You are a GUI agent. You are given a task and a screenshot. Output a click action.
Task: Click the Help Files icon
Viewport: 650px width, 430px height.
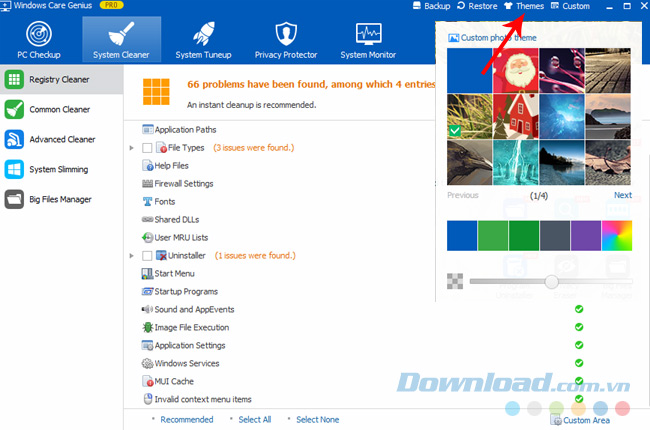(x=148, y=166)
